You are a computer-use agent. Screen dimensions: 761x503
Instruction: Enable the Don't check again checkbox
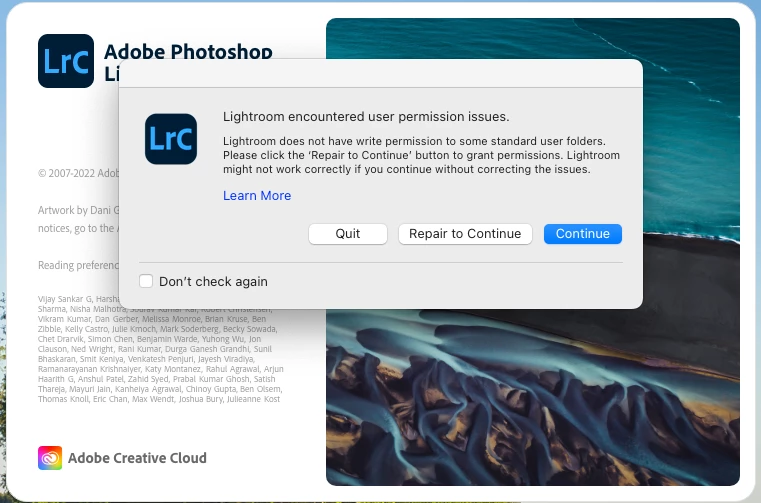[146, 281]
